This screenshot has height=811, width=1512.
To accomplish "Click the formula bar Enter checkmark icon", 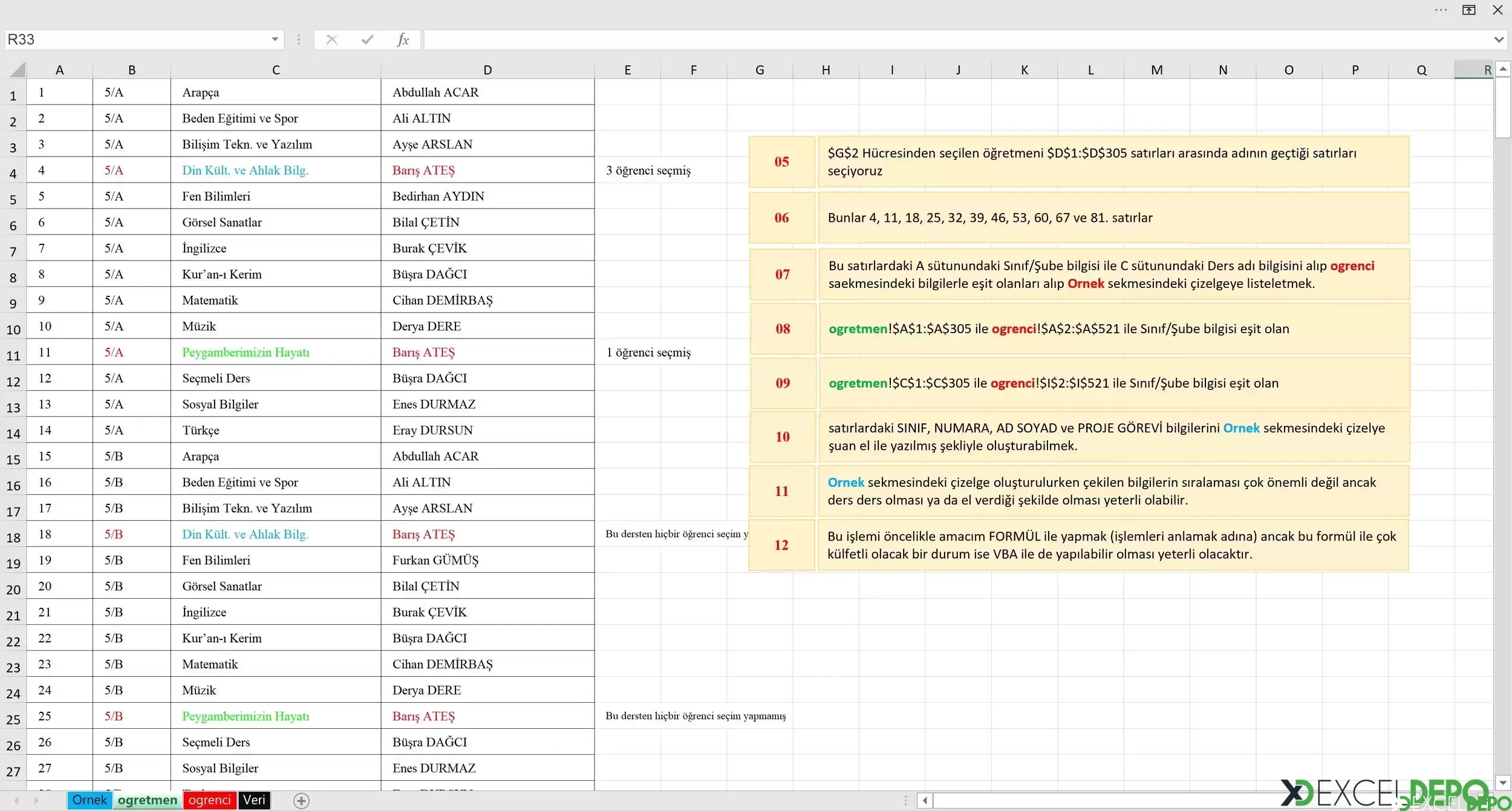I will click(x=367, y=40).
